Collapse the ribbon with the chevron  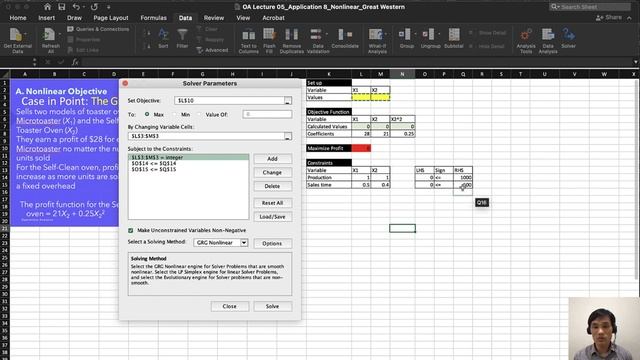point(629,18)
